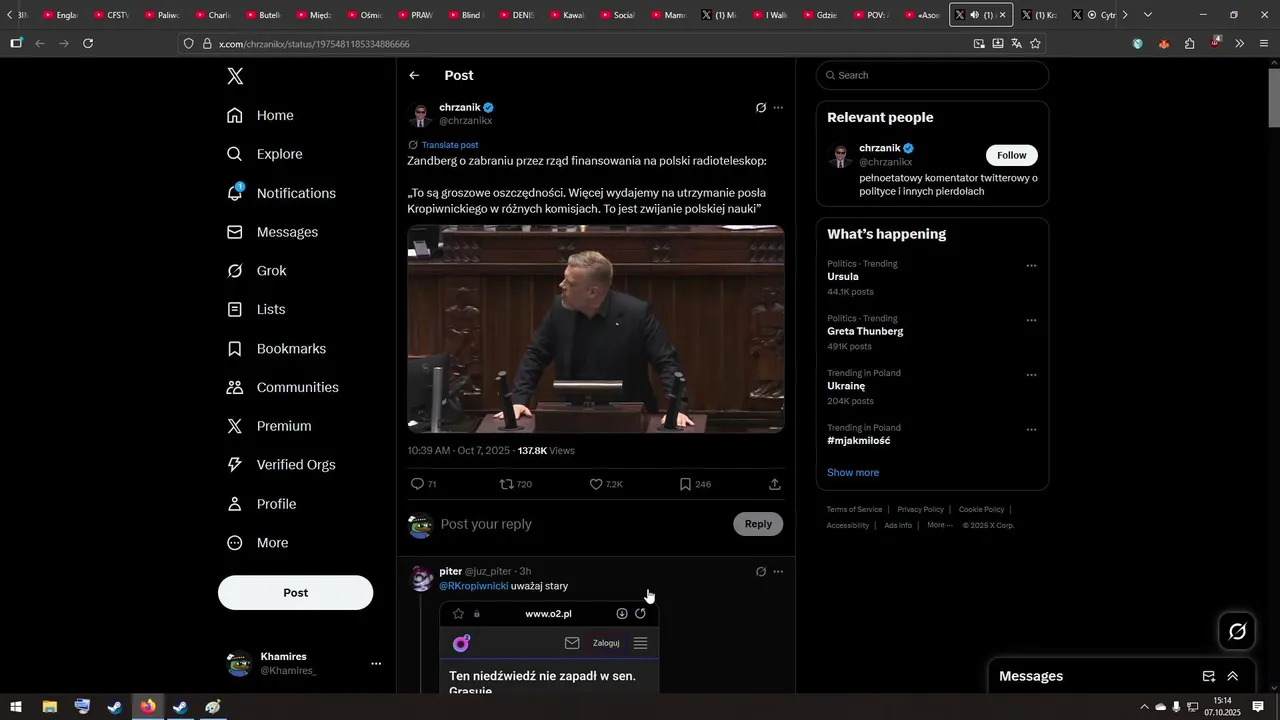Open more options for Ursula trend
Screen dimensions: 1280x720
tap(1031, 266)
